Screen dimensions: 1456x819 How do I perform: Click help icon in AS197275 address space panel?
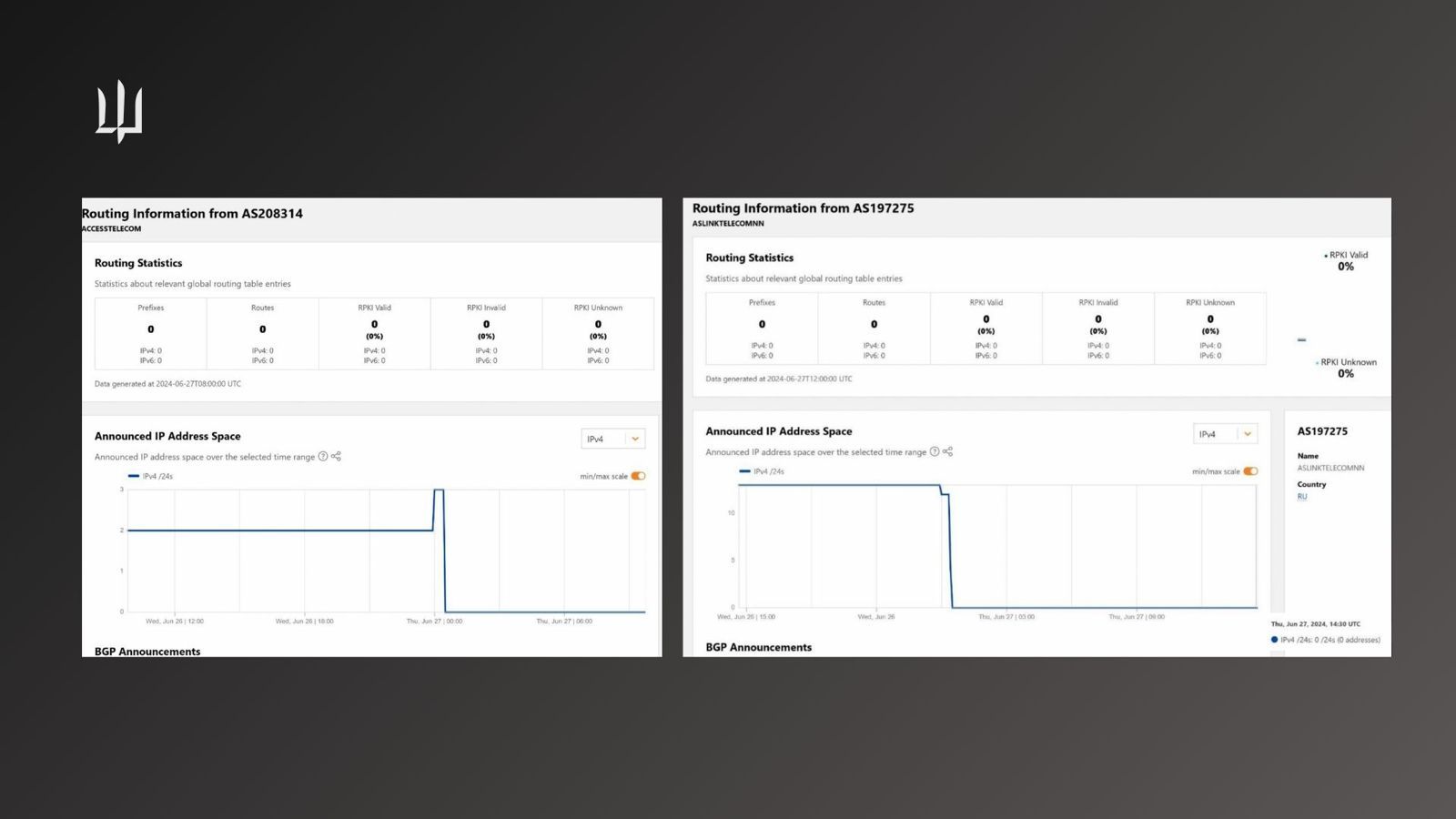pyautogui.click(x=935, y=452)
